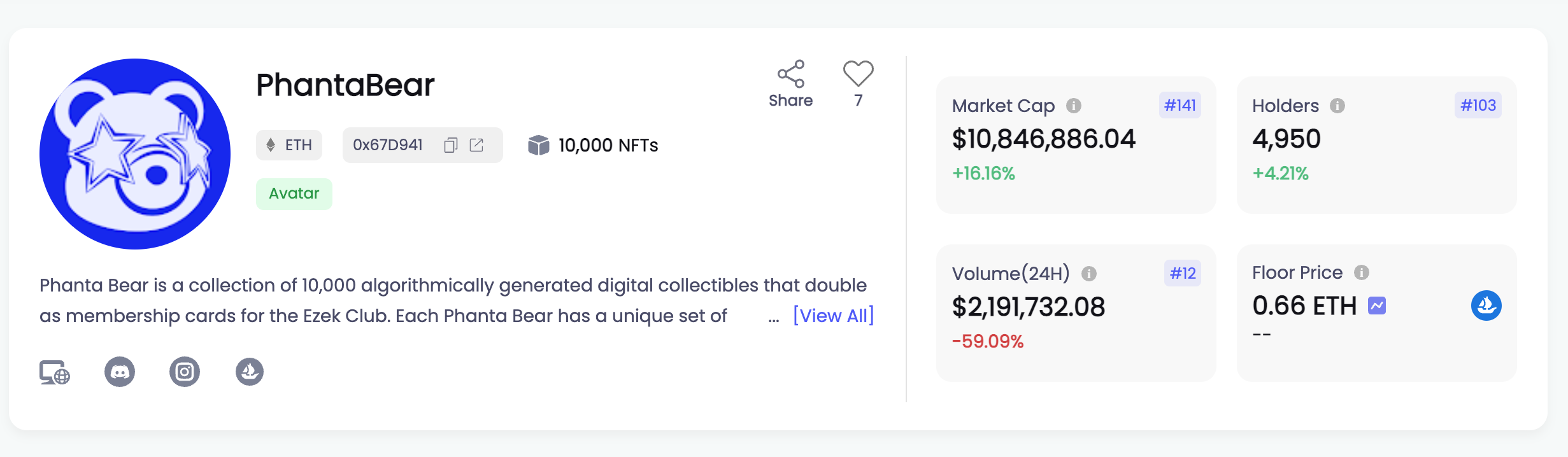
Task: Click the PhantaBear collection logo image
Action: (x=135, y=154)
